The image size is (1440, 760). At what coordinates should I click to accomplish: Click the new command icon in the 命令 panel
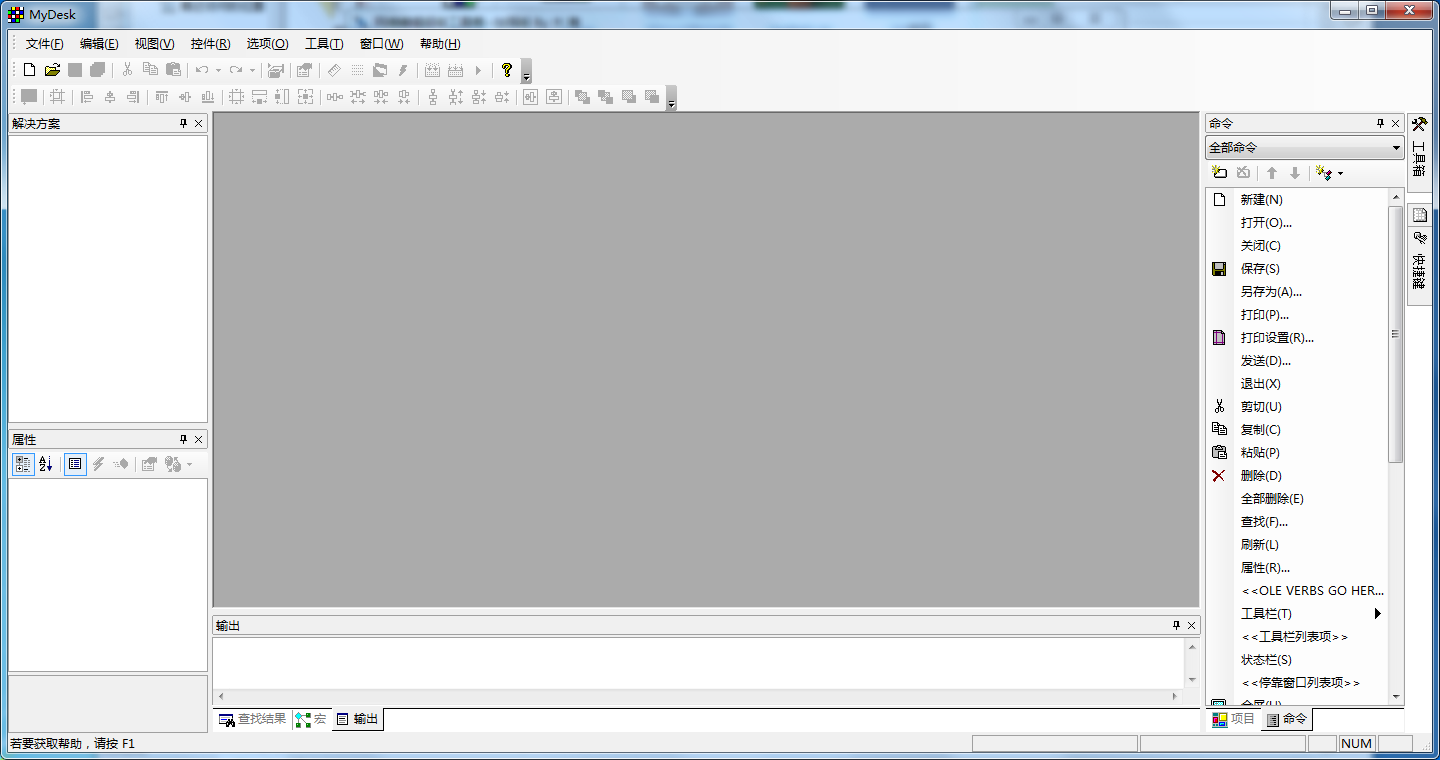[x=1219, y=173]
